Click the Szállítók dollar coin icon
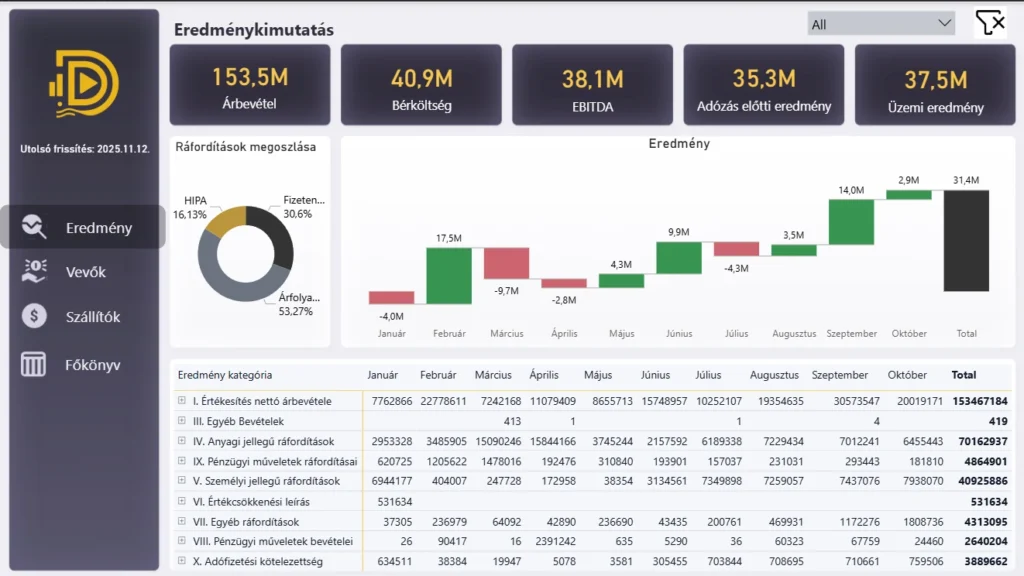 tap(34, 316)
